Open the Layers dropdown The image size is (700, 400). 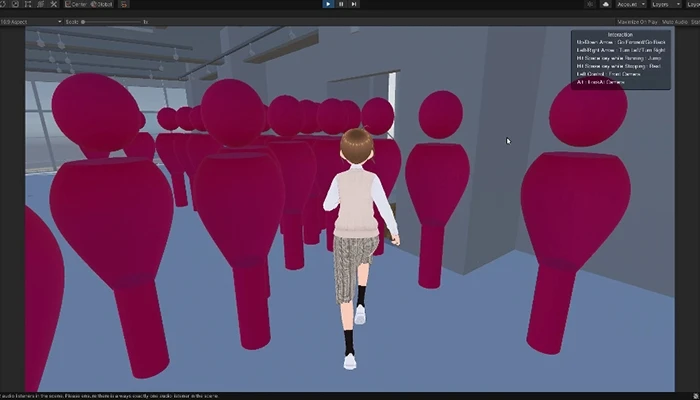click(x=666, y=4)
